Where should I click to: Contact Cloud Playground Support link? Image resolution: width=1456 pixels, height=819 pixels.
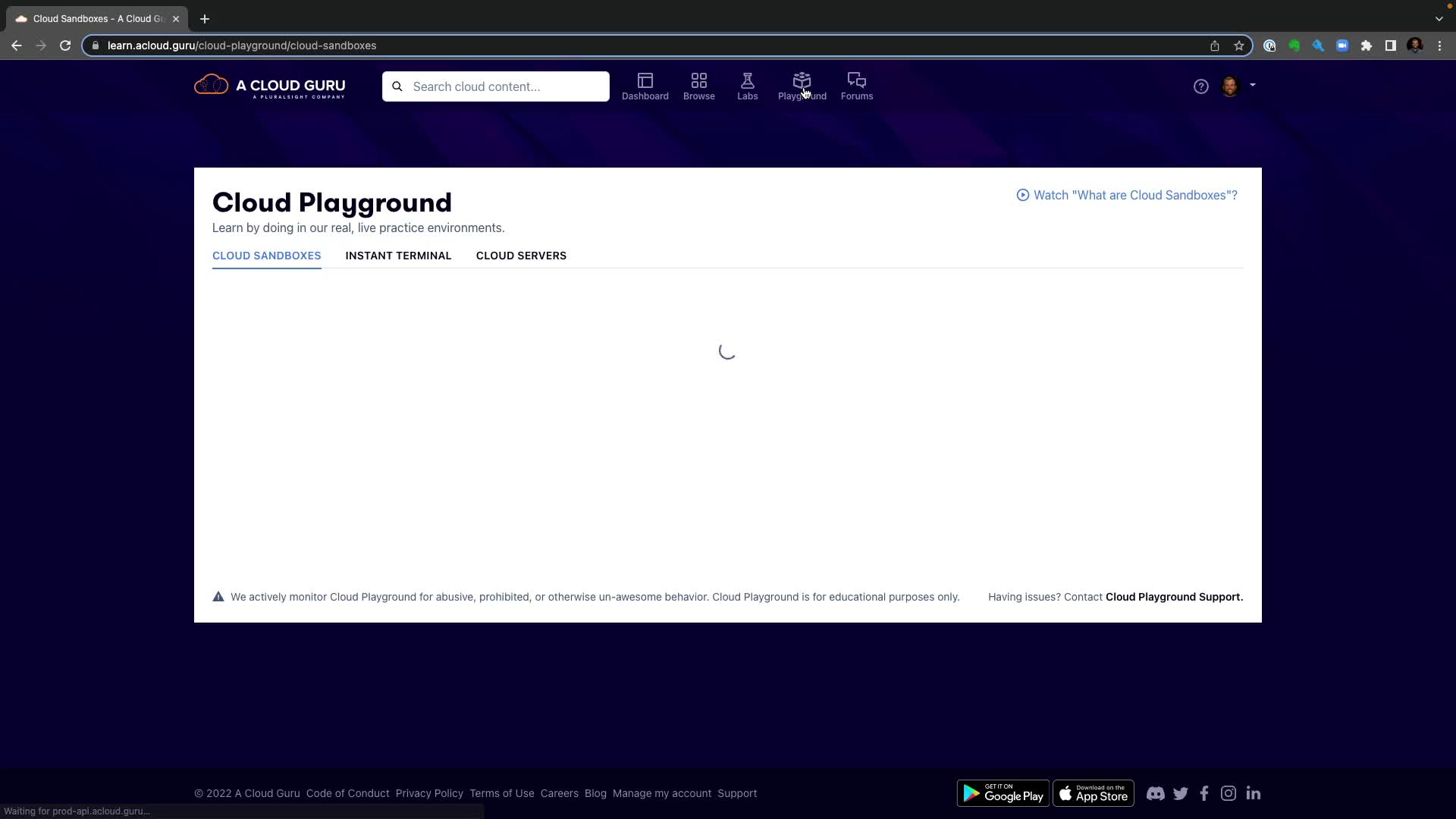tap(1174, 597)
